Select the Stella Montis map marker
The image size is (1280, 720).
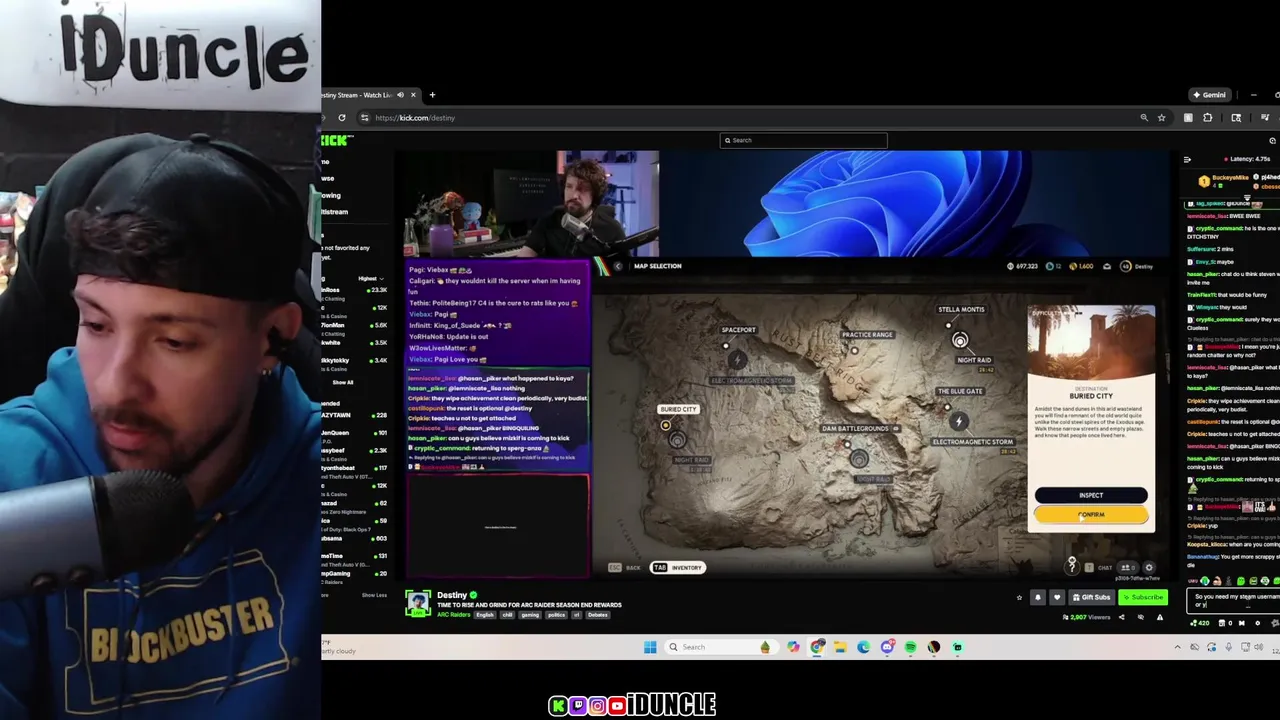pos(949,325)
